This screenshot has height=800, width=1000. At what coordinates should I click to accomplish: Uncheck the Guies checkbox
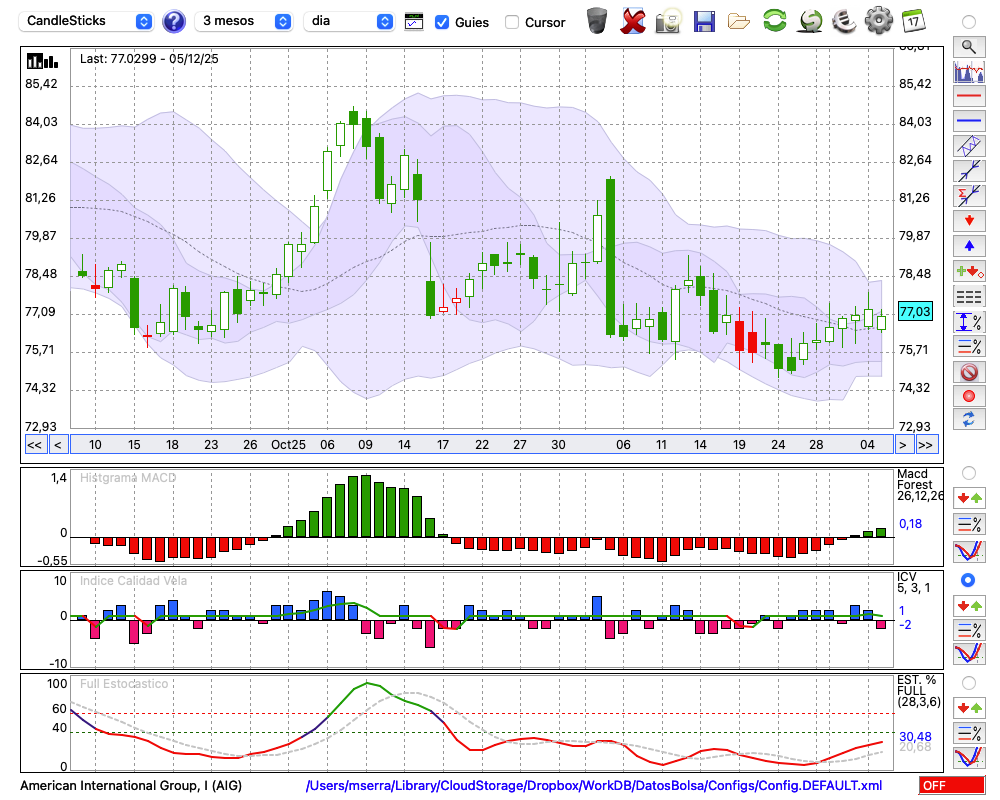[442, 22]
